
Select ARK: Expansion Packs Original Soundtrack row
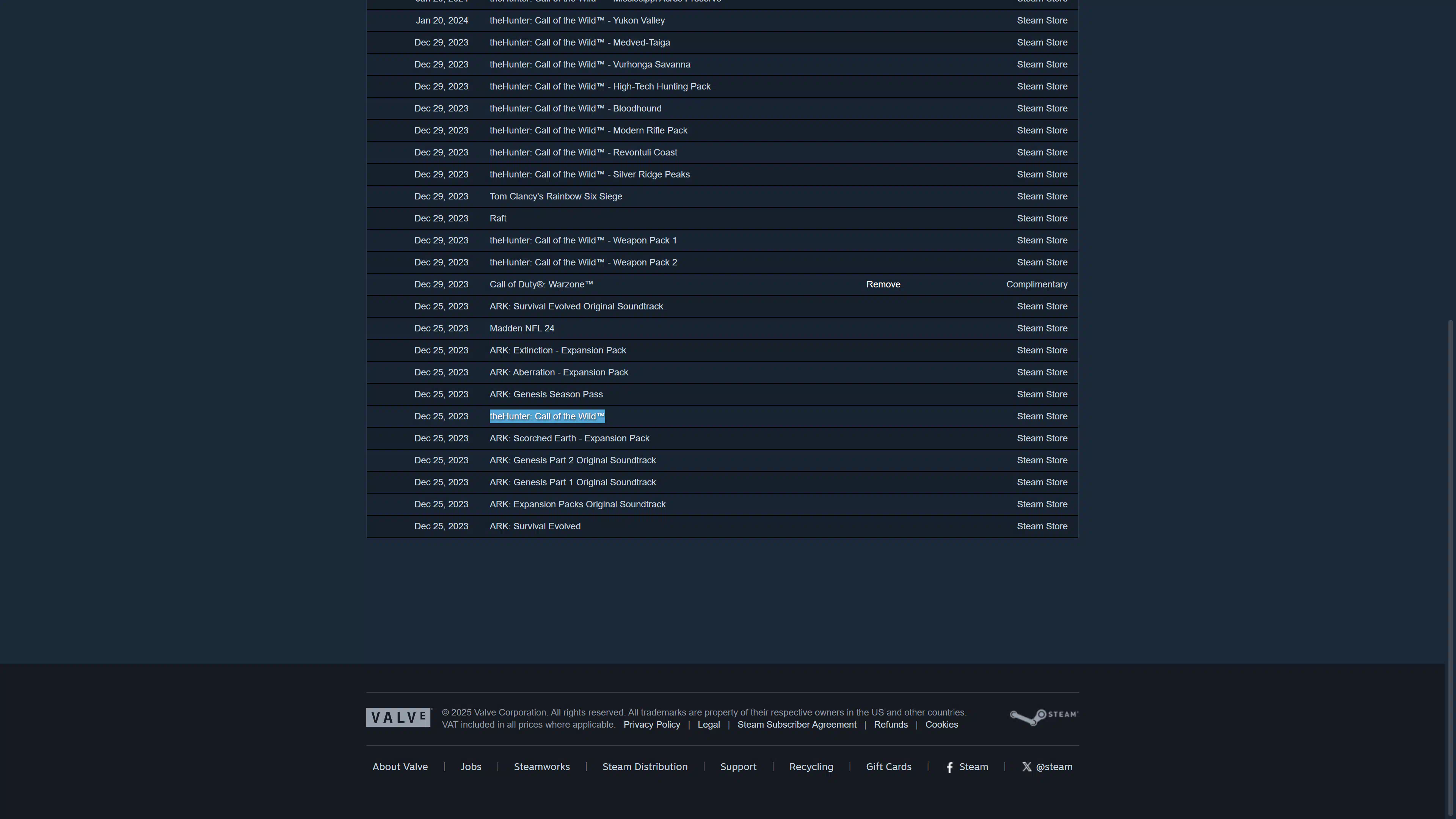(x=722, y=505)
